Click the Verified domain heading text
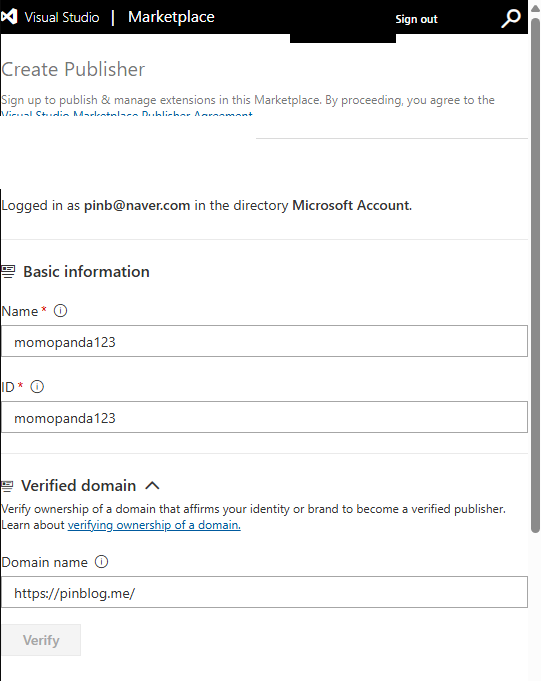This screenshot has width=541, height=681. click(x=79, y=486)
